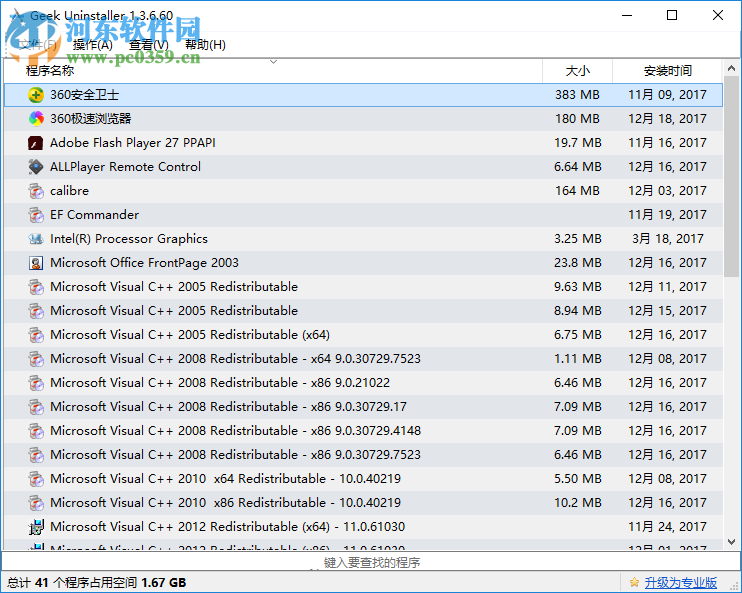The height and width of the screenshot is (593, 742).
Task: Click the sort arrow above program name column
Action: (273, 62)
